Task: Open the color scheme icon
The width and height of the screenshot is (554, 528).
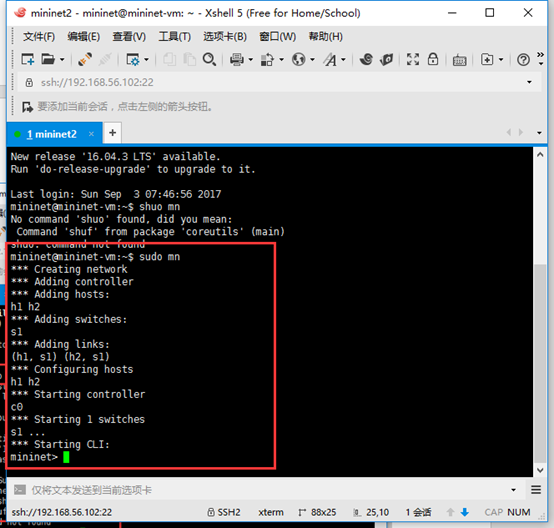Action: click(267, 59)
